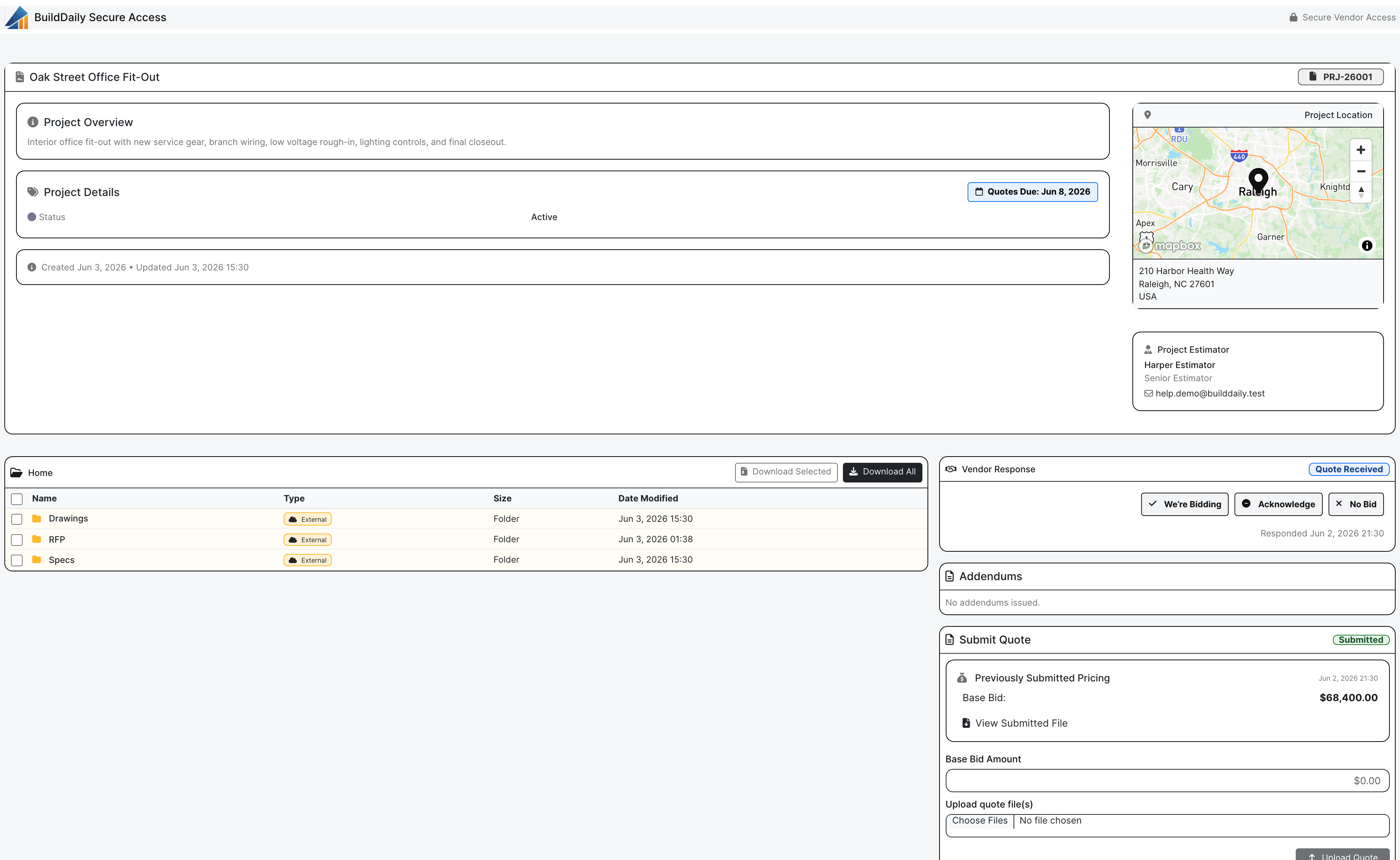Click the Harper Estimator name
Screen dimensions: 1400x860
coord(1179,365)
